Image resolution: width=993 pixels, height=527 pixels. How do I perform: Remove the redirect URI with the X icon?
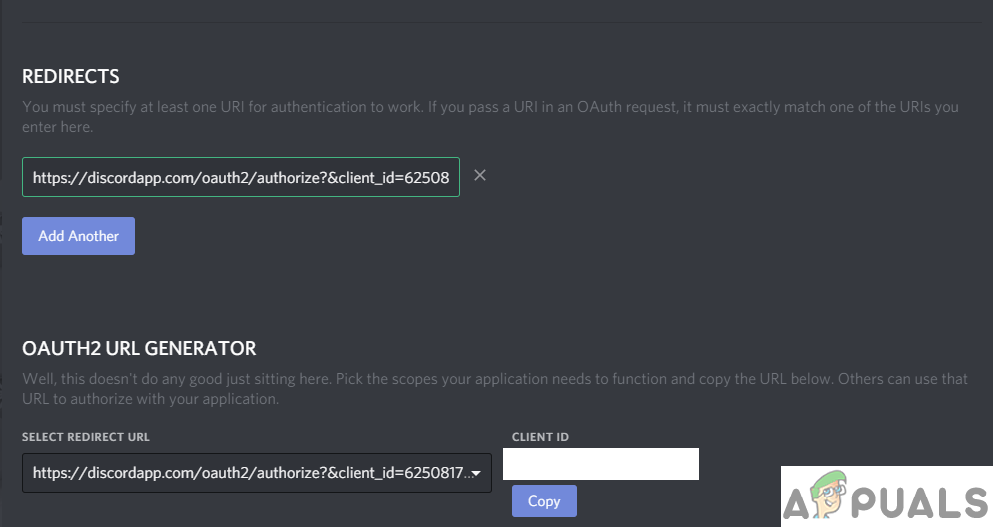pos(480,176)
